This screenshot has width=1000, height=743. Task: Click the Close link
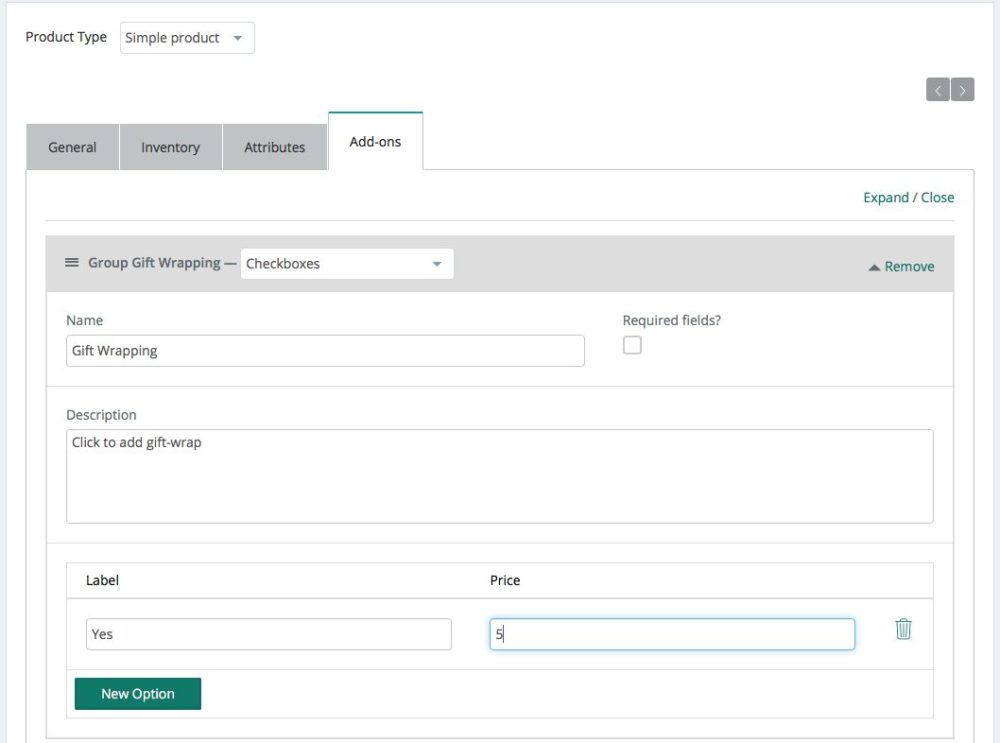[938, 197]
